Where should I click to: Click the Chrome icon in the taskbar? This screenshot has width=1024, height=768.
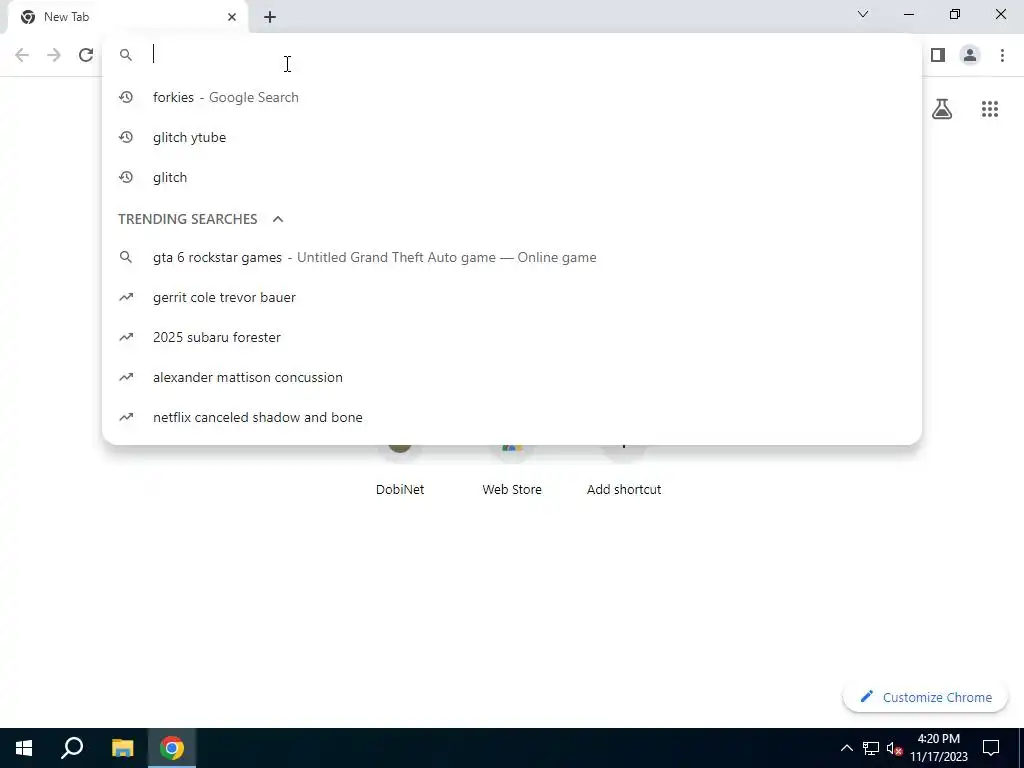172,748
